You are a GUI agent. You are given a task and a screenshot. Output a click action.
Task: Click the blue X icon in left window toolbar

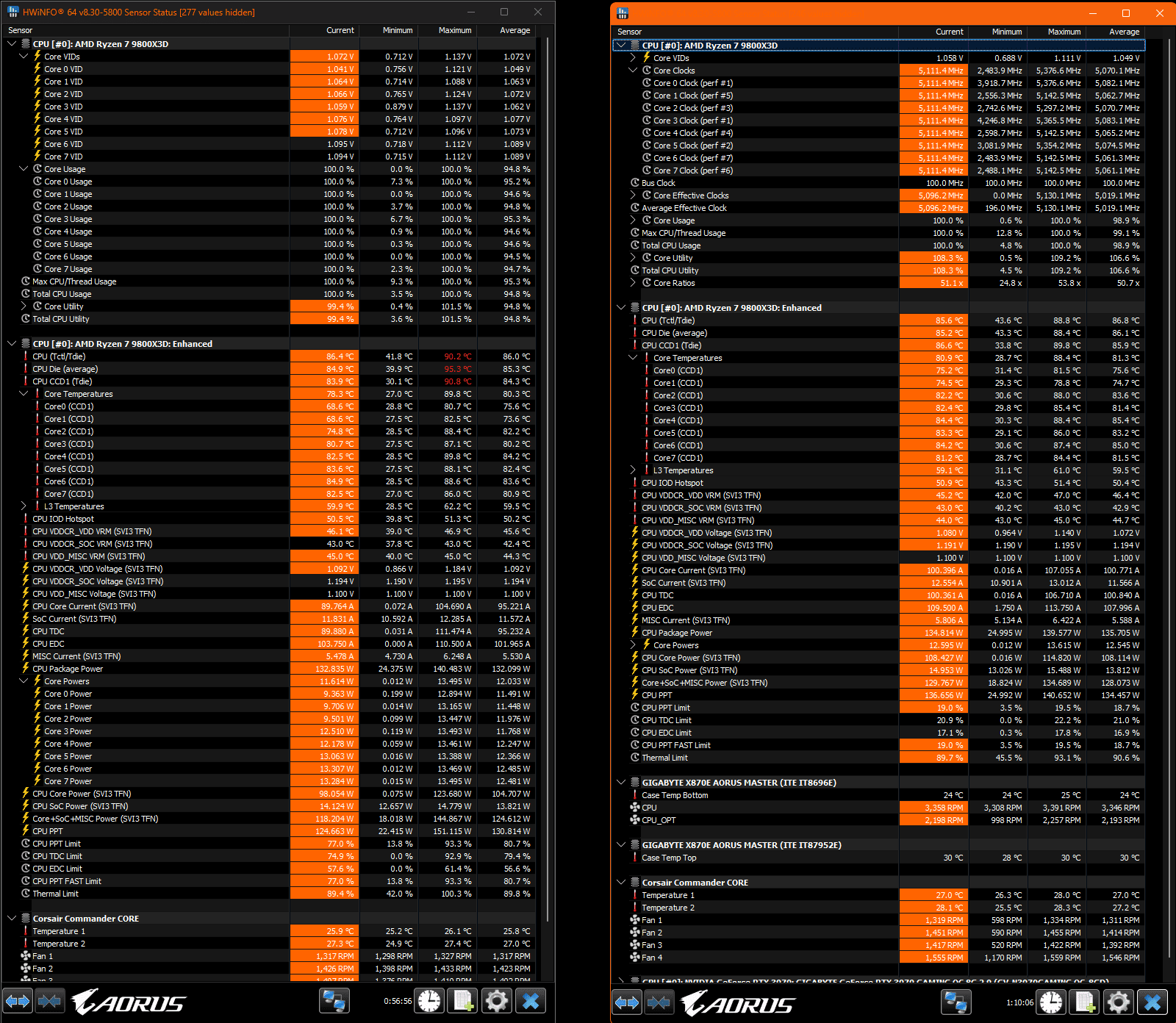click(531, 1001)
